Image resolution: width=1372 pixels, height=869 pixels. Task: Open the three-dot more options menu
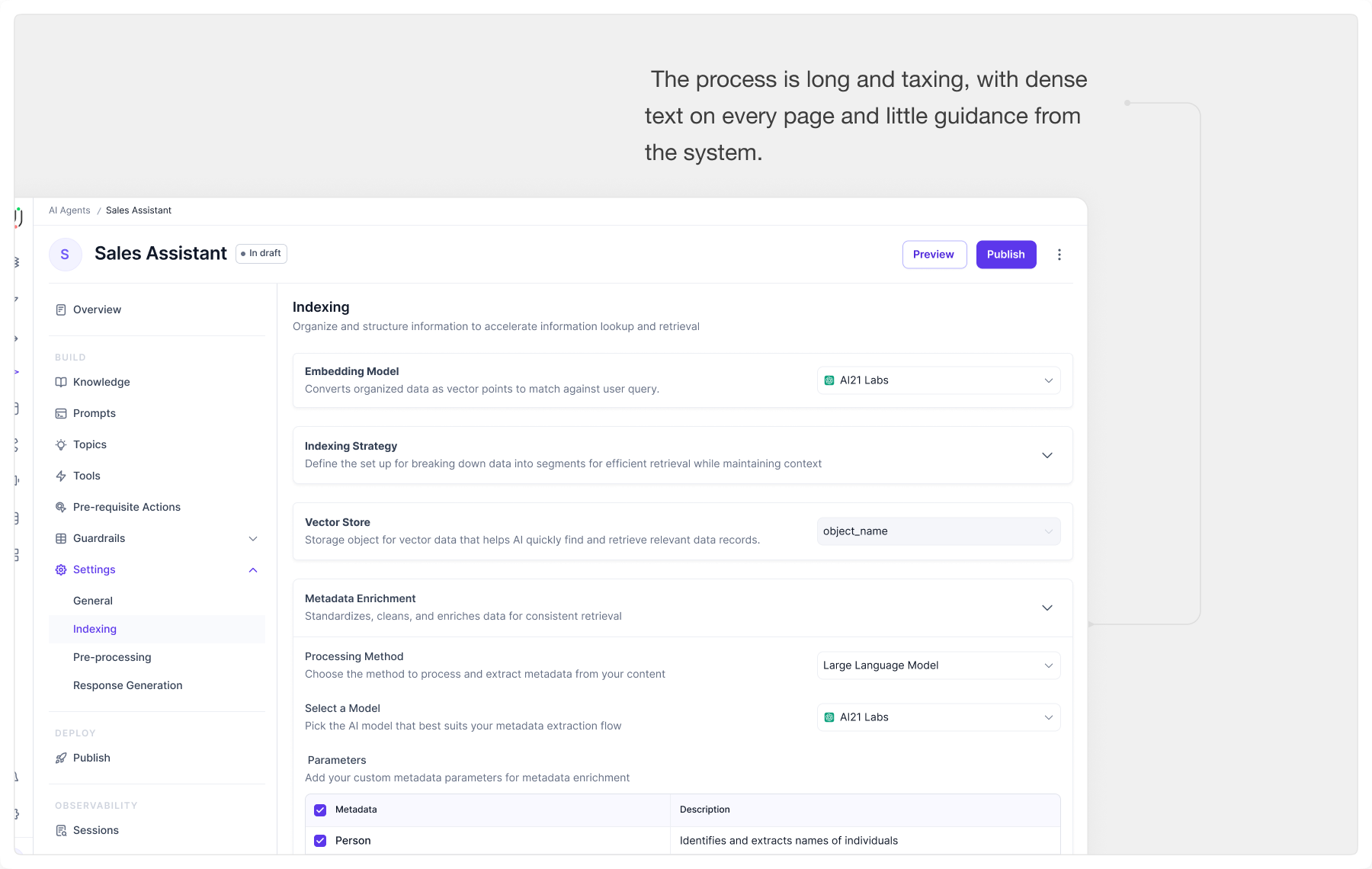coord(1059,255)
